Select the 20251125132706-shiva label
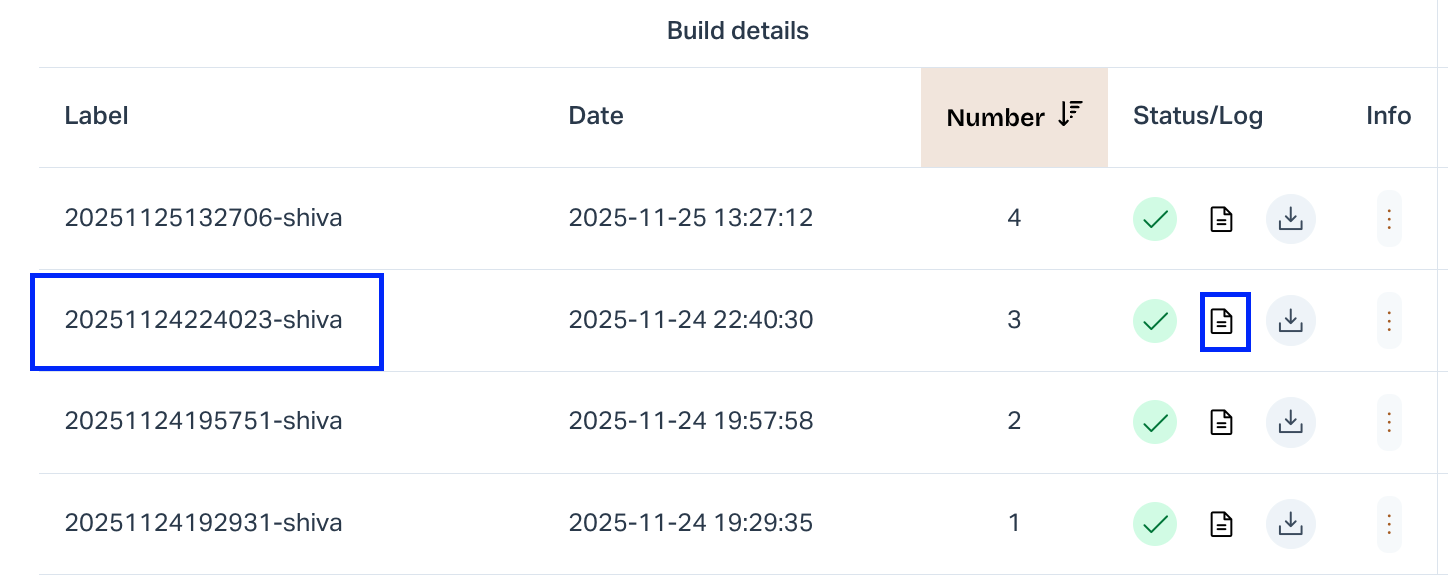The height and width of the screenshot is (584, 1448). [204, 218]
